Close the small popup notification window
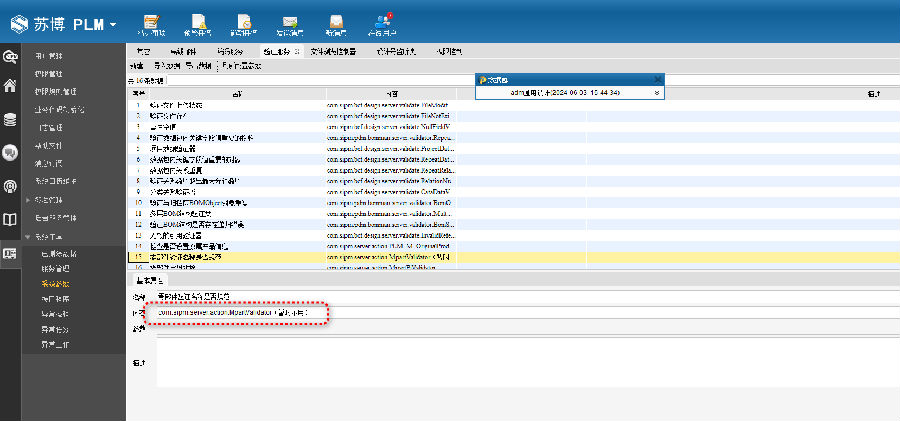This screenshot has width=900, height=421. point(657,78)
